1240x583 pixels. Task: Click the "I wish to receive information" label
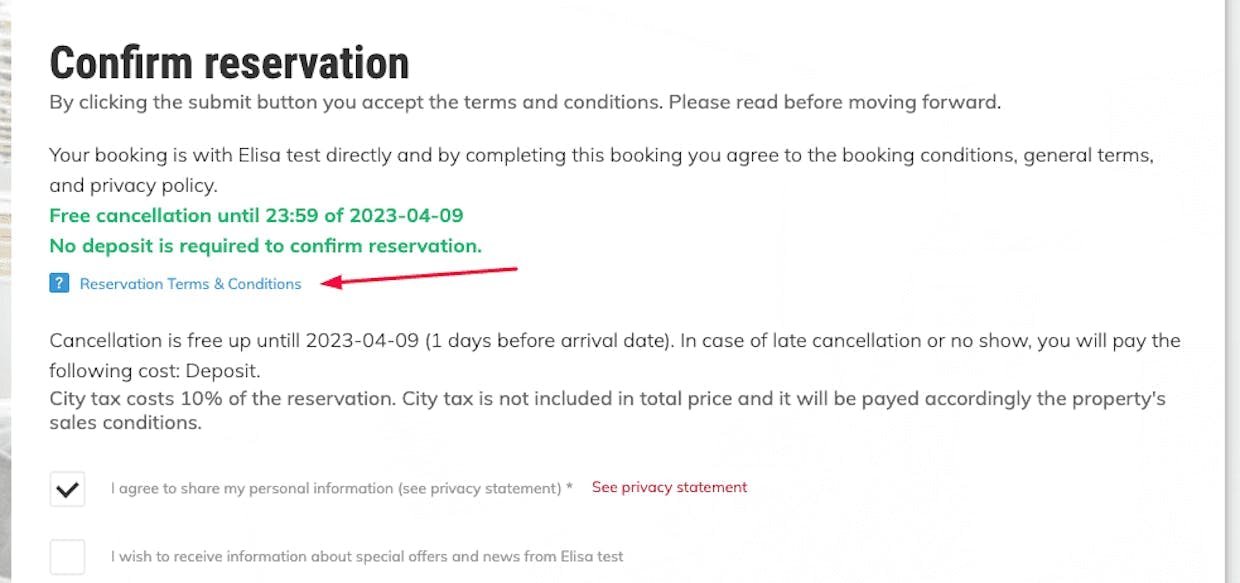click(x=366, y=556)
